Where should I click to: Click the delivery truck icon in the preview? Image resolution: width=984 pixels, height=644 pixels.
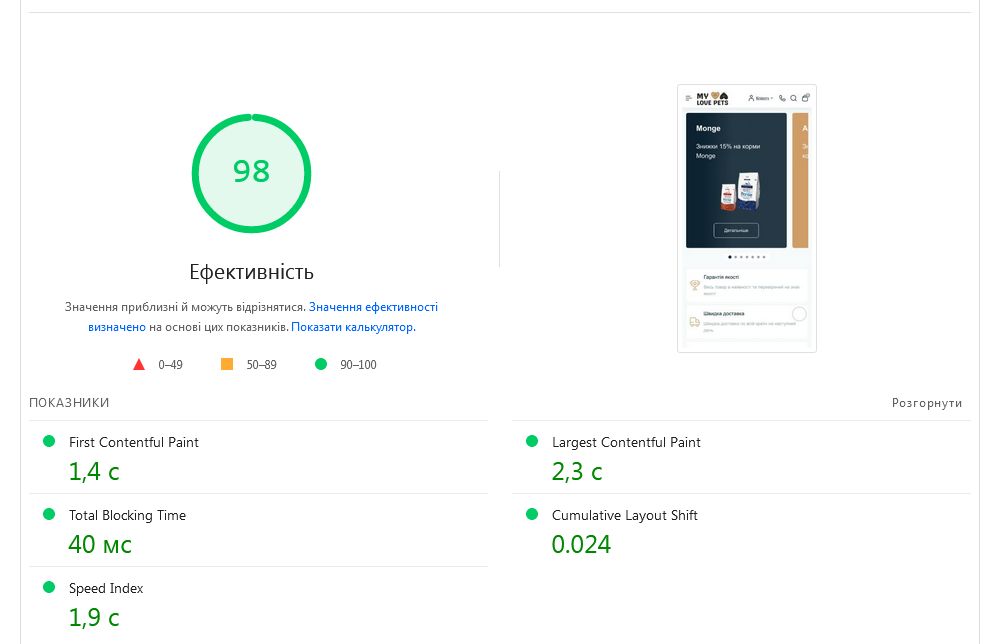(694, 322)
